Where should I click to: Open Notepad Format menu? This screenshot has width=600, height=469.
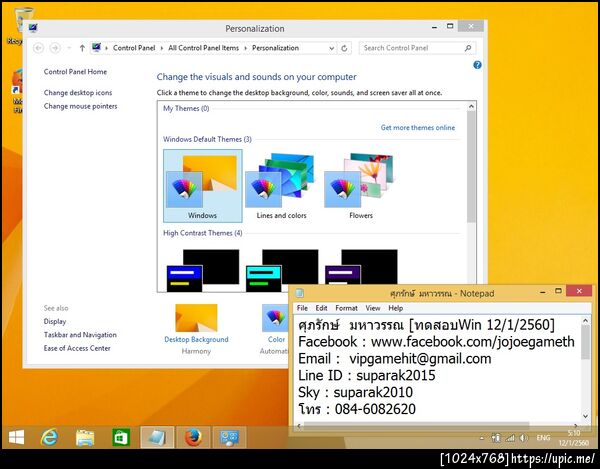(x=346, y=308)
